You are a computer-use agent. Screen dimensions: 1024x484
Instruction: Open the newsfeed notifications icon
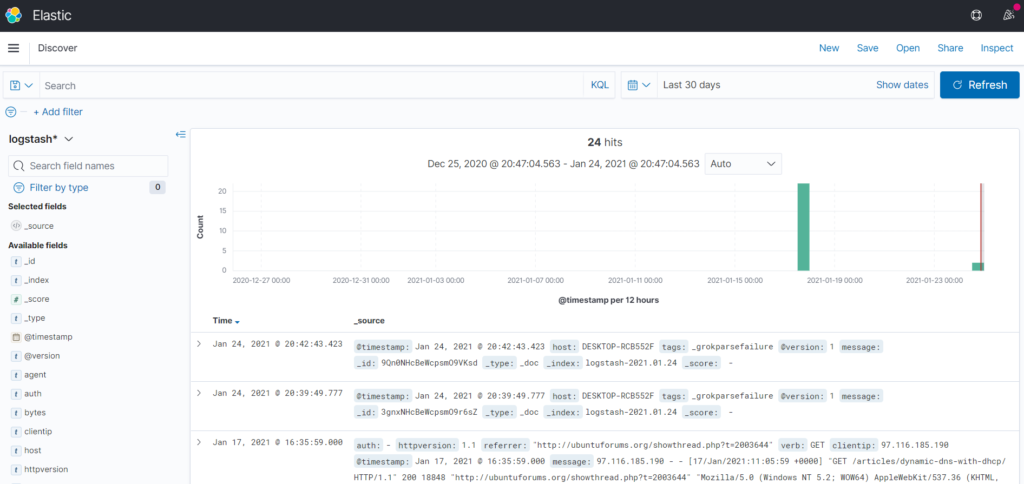click(1006, 15)
